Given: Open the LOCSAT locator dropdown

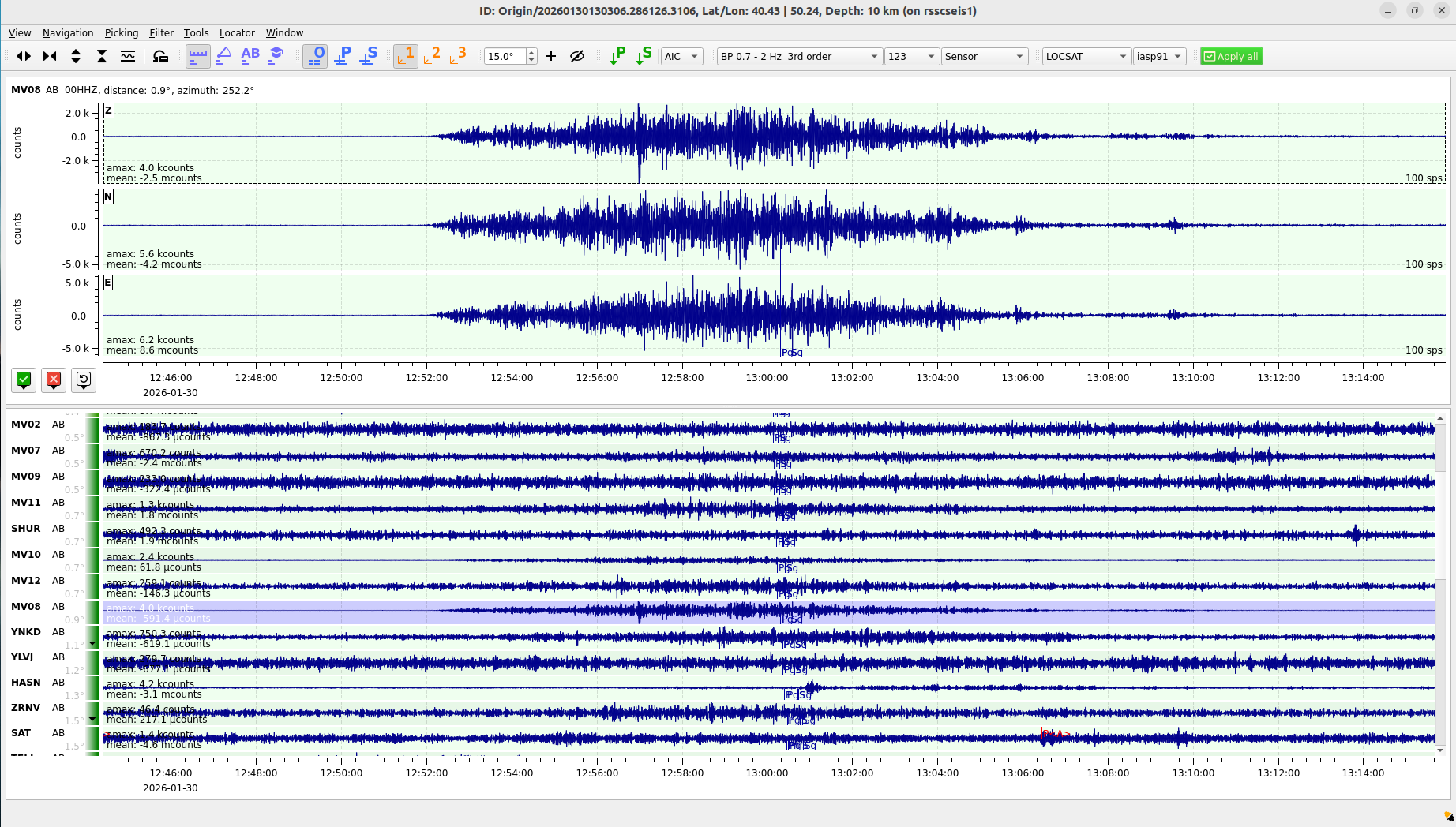Looking at the screenshot, I should pyautogui.click(x=1086, y=56).
